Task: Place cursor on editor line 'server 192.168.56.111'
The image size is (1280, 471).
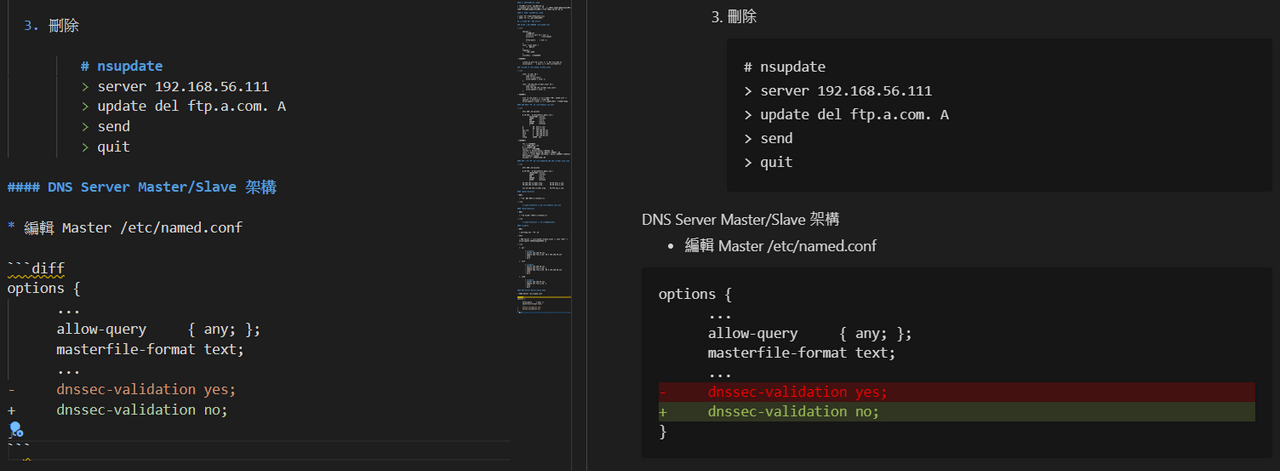Action: tap(183, 86)
